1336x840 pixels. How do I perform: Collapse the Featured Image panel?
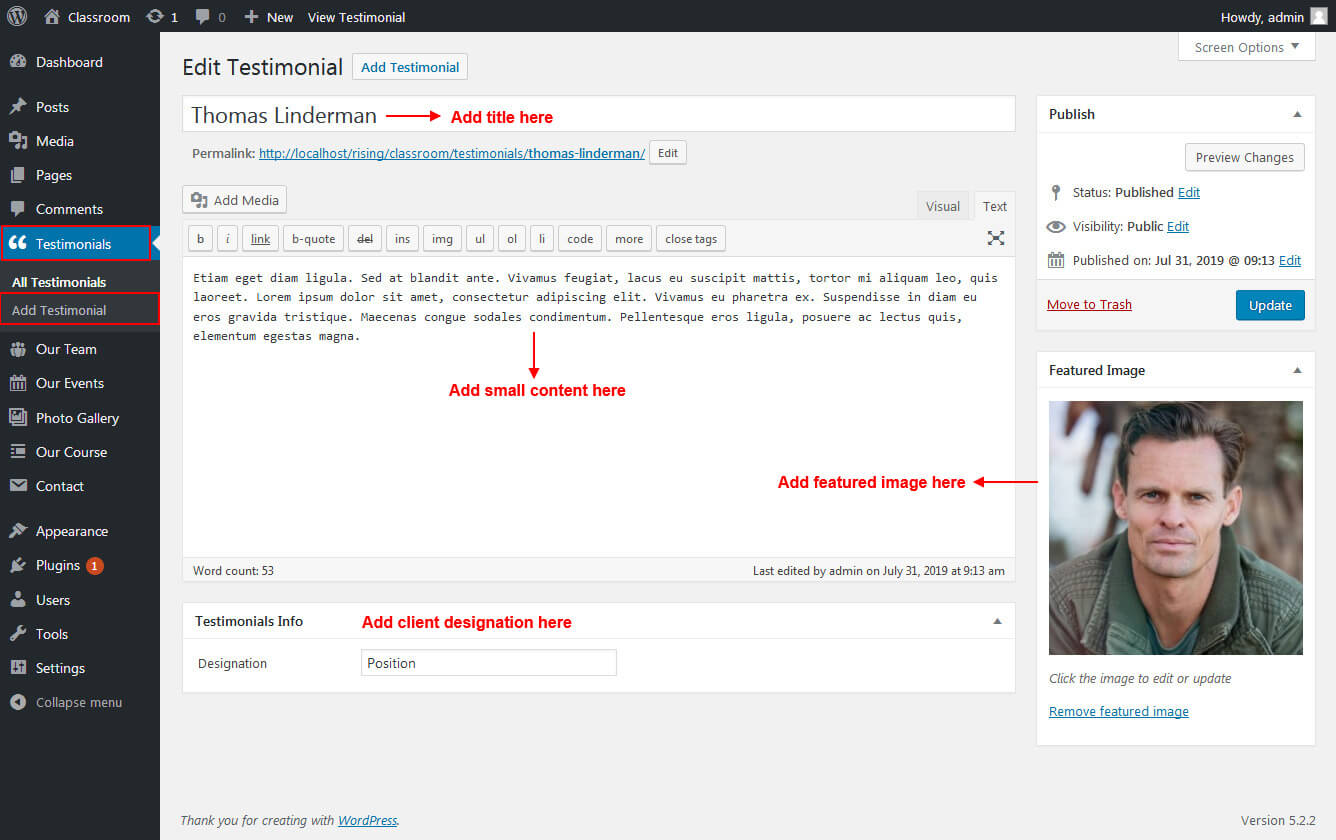click(1297, 370)
